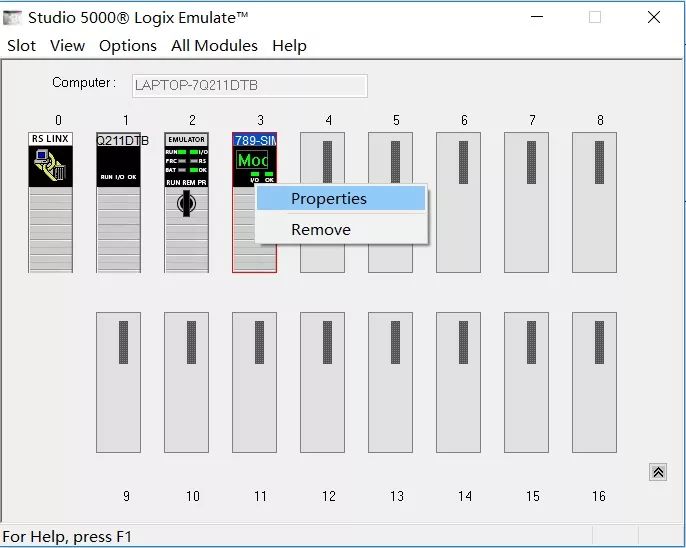Select the EMULATOR controller module in slot 2
The width and height of the screenshot is (686, 548).
tap(186, 202)
